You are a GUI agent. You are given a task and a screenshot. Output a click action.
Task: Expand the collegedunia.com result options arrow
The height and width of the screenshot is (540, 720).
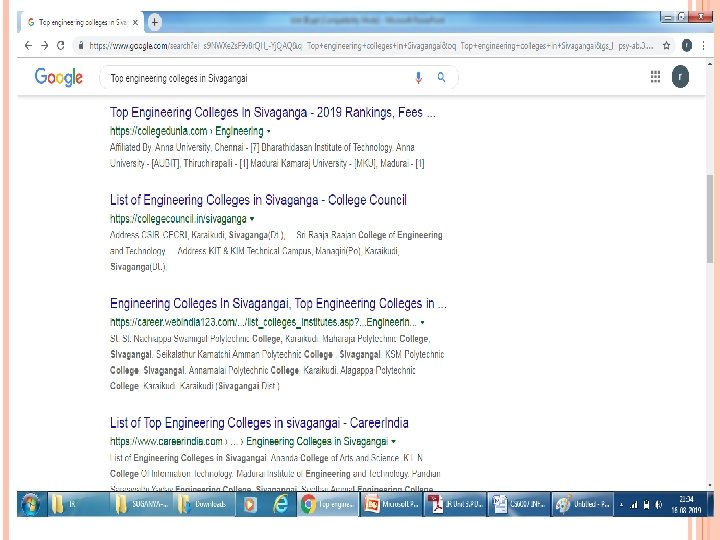[x=269, y=131]
